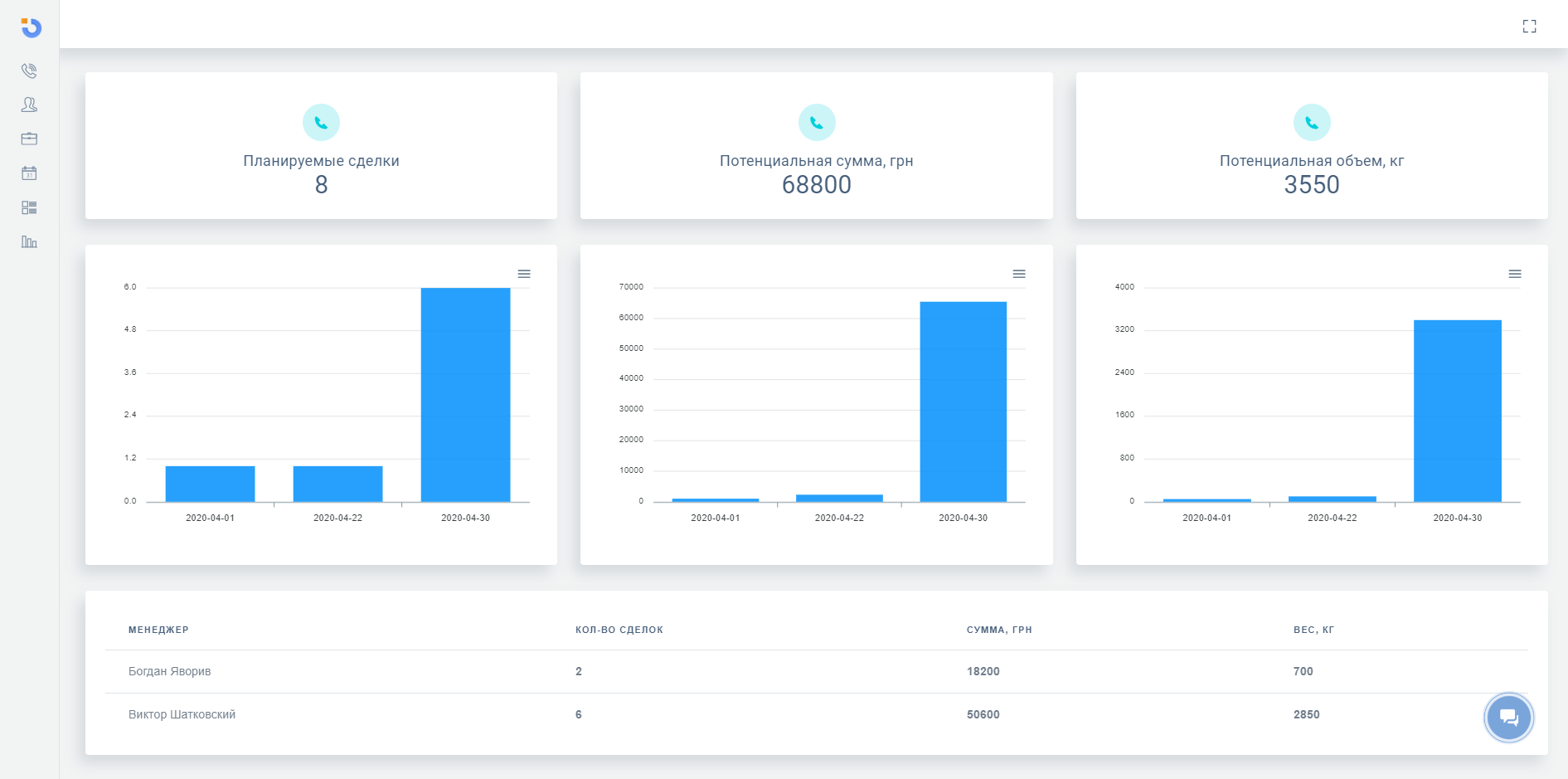
Task: Open the calendar from the sidebar
Action: point(29,173)
